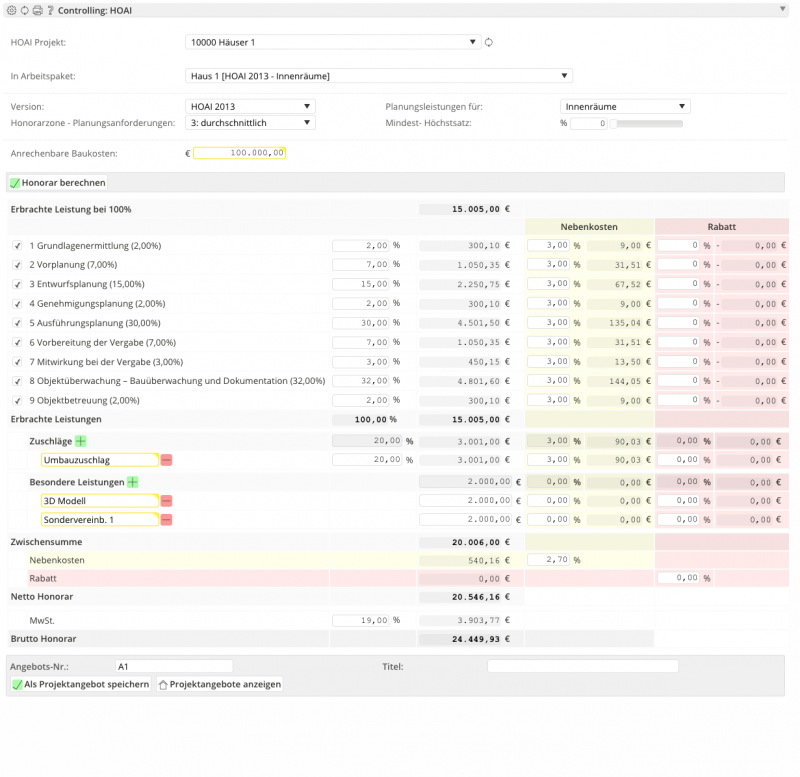This screenshot has height=777, width=800.
Task: Uncheck 1 Grundlagenermittlung phase
Action: tap(17, 246)
